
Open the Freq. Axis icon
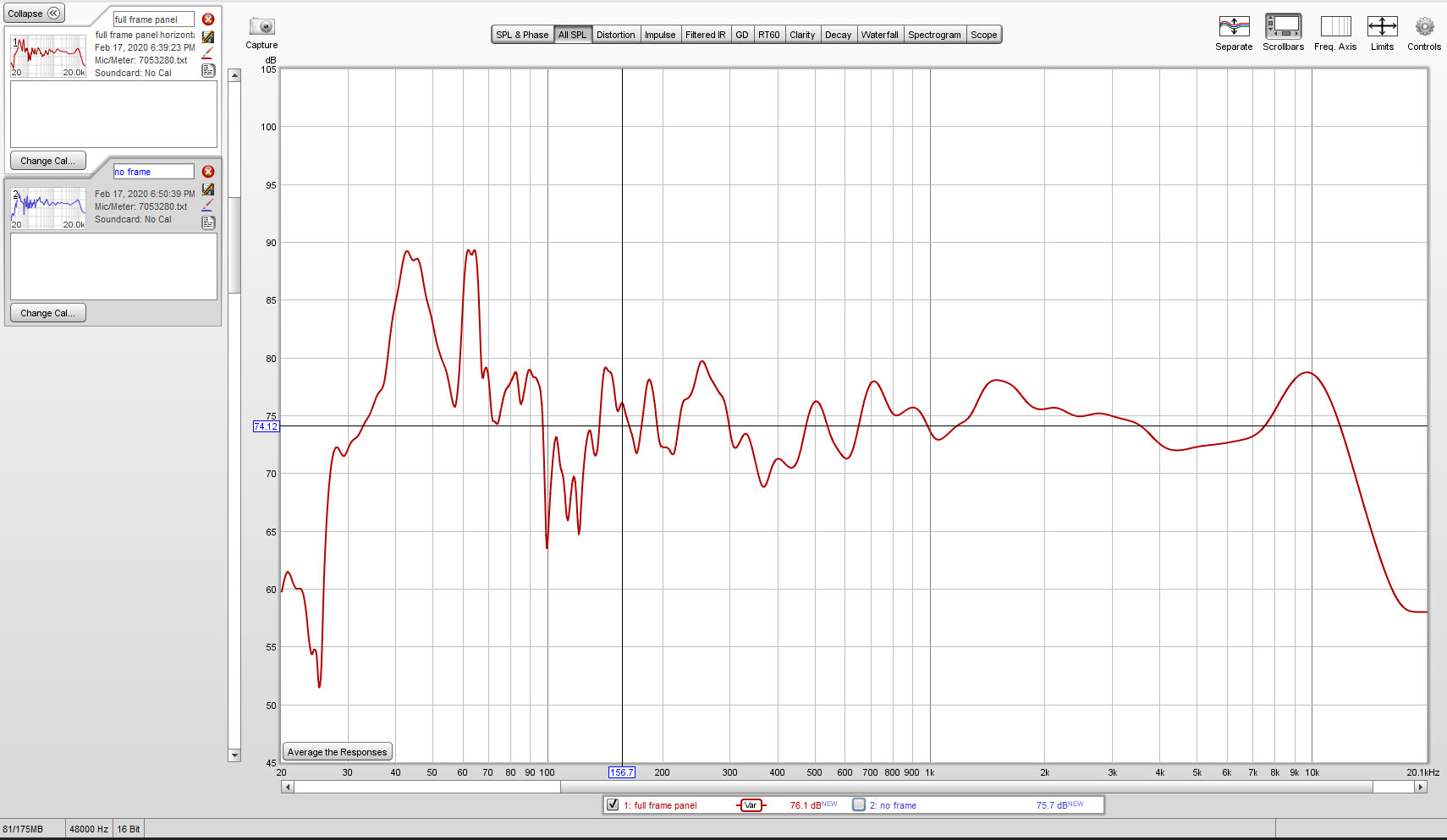click(x=1335, y=26)
